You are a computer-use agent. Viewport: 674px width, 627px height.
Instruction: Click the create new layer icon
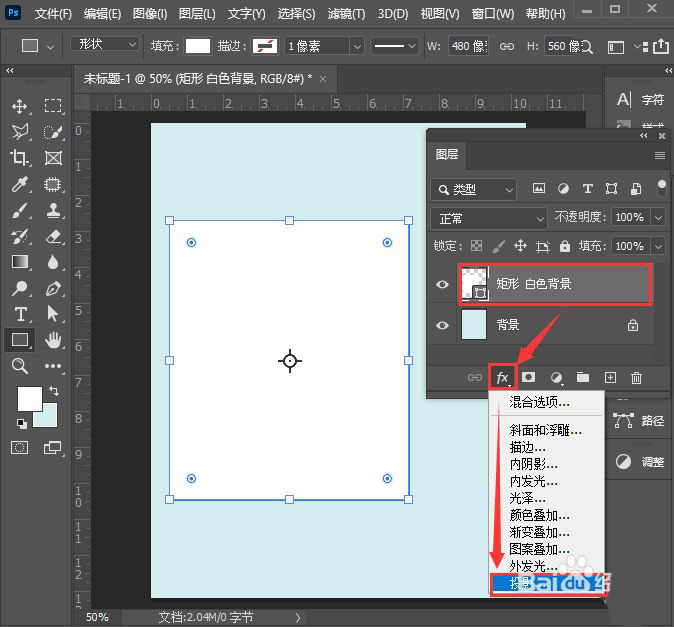point(610,378)
